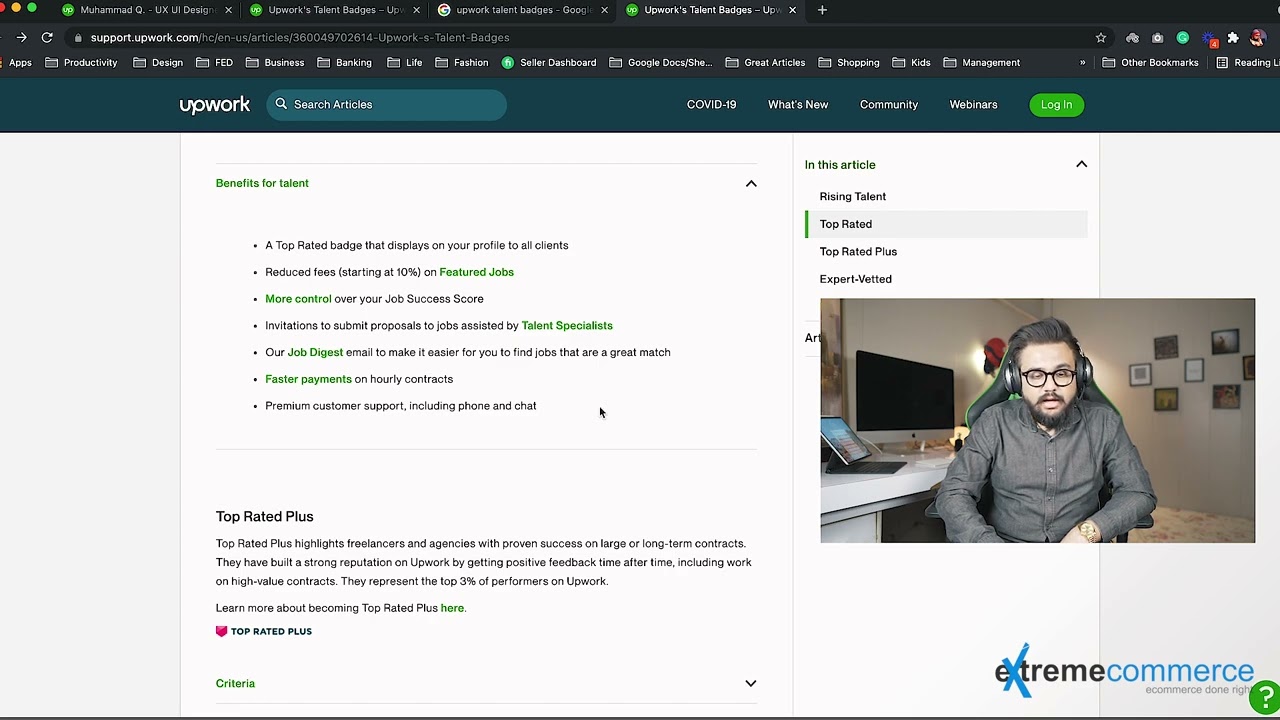Open the Job Digest link
This screenshot has height=720, width=1280.
point(315,352)
